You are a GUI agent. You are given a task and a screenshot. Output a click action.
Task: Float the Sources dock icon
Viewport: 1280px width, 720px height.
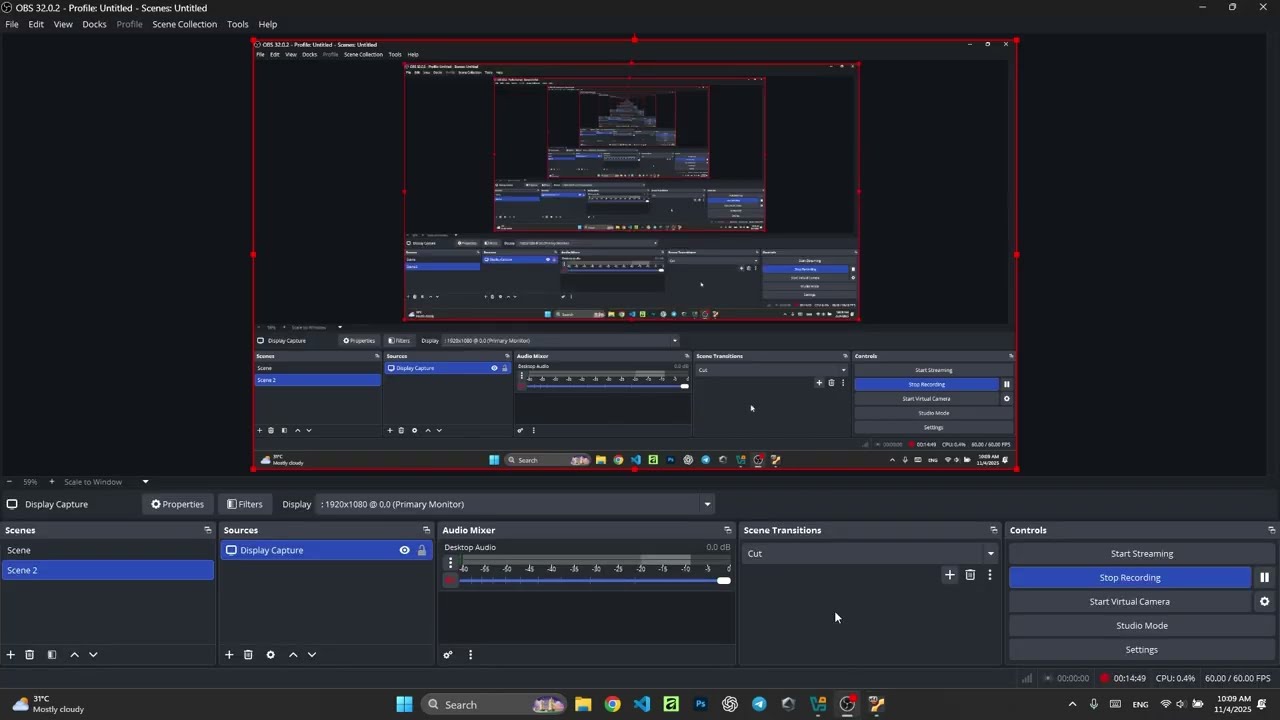[427, 530]
